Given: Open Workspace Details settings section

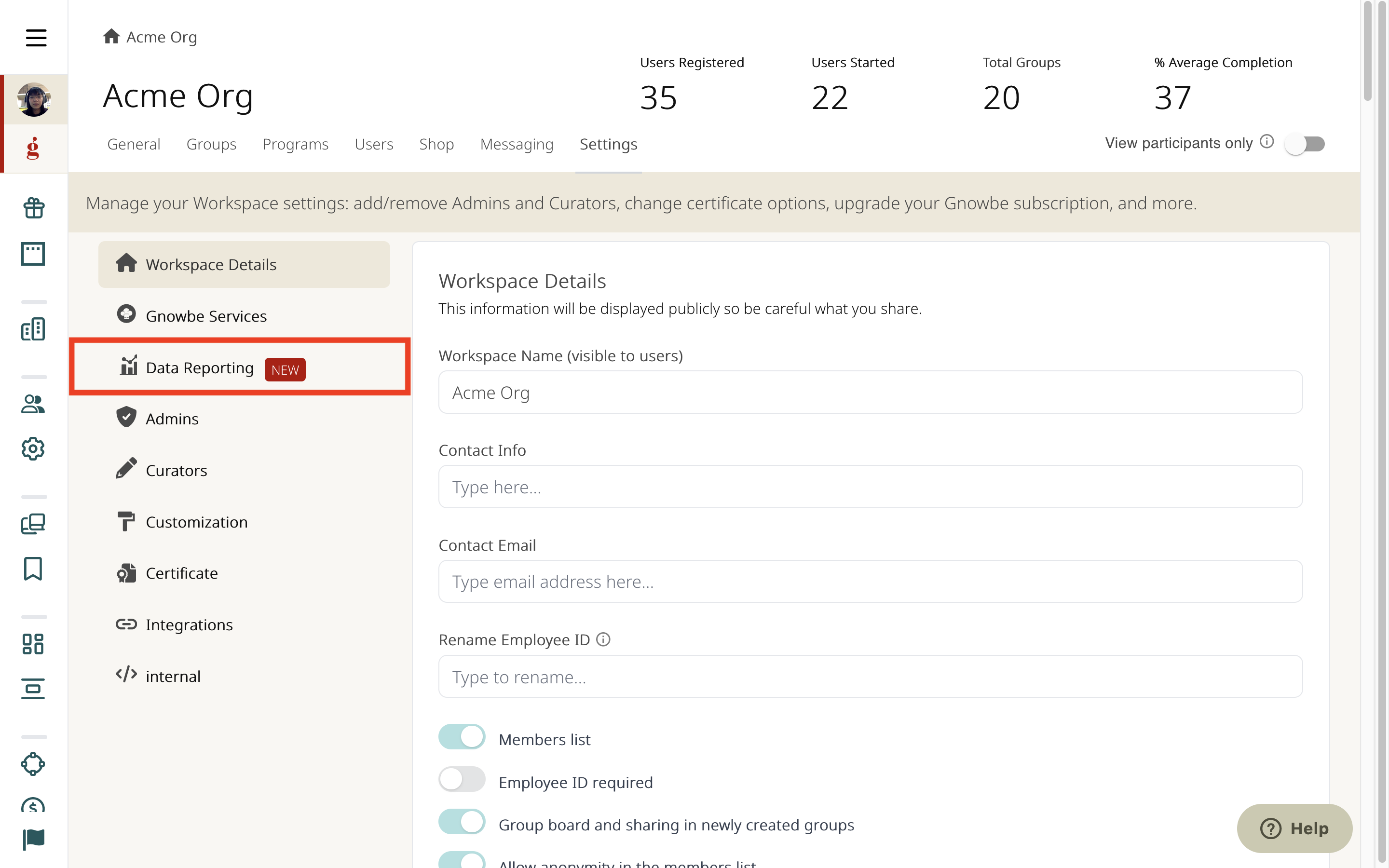Looking at the screenshot, I should point(244,265).
